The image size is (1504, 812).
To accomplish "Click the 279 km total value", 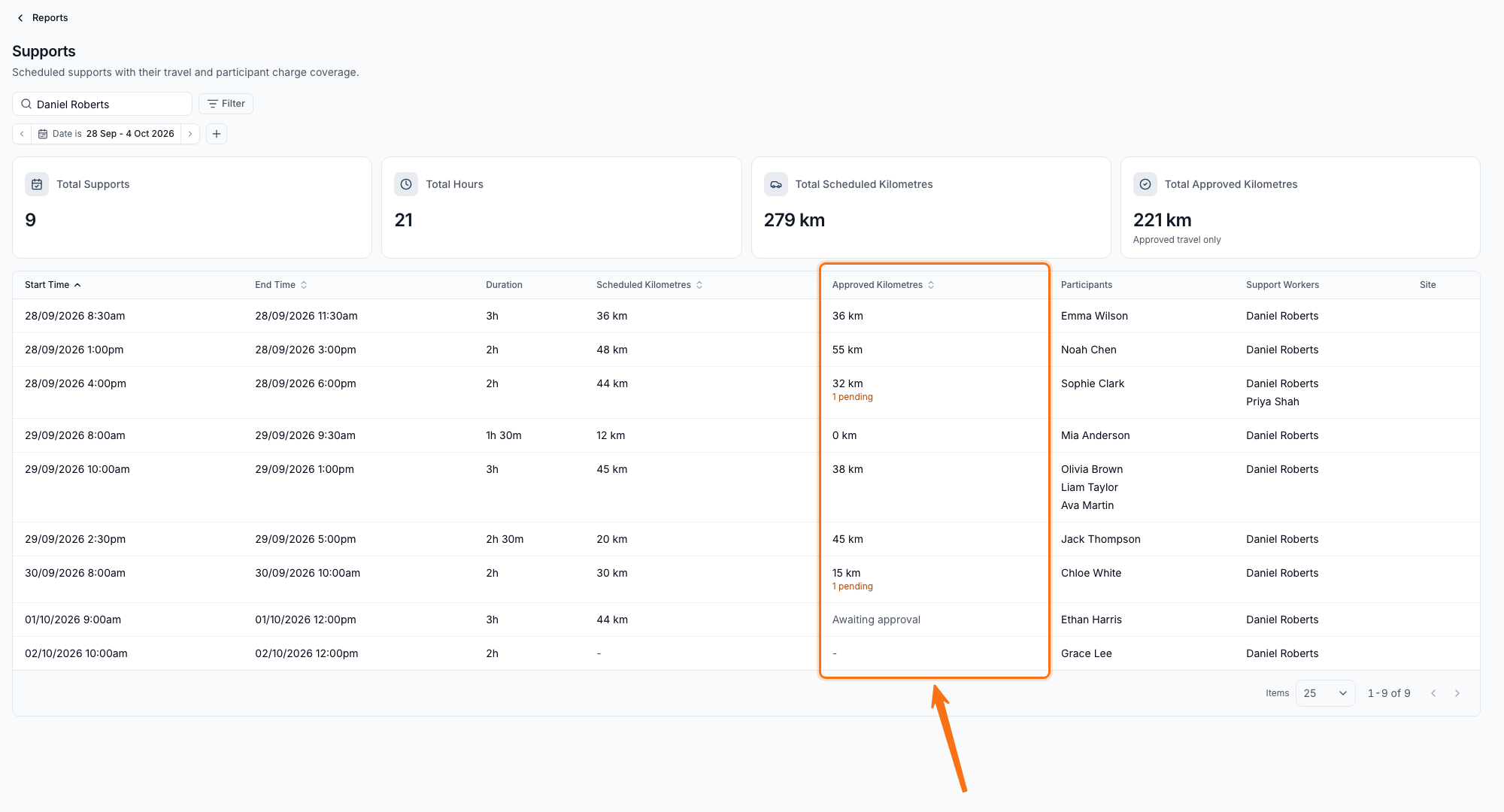I will tap(794, 220).
